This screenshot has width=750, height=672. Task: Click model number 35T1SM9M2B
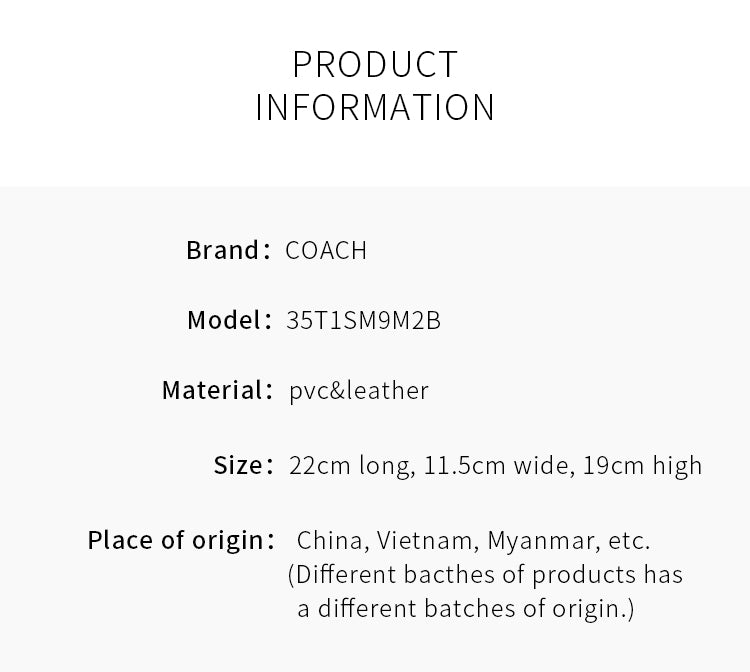(x=363, y=320)
